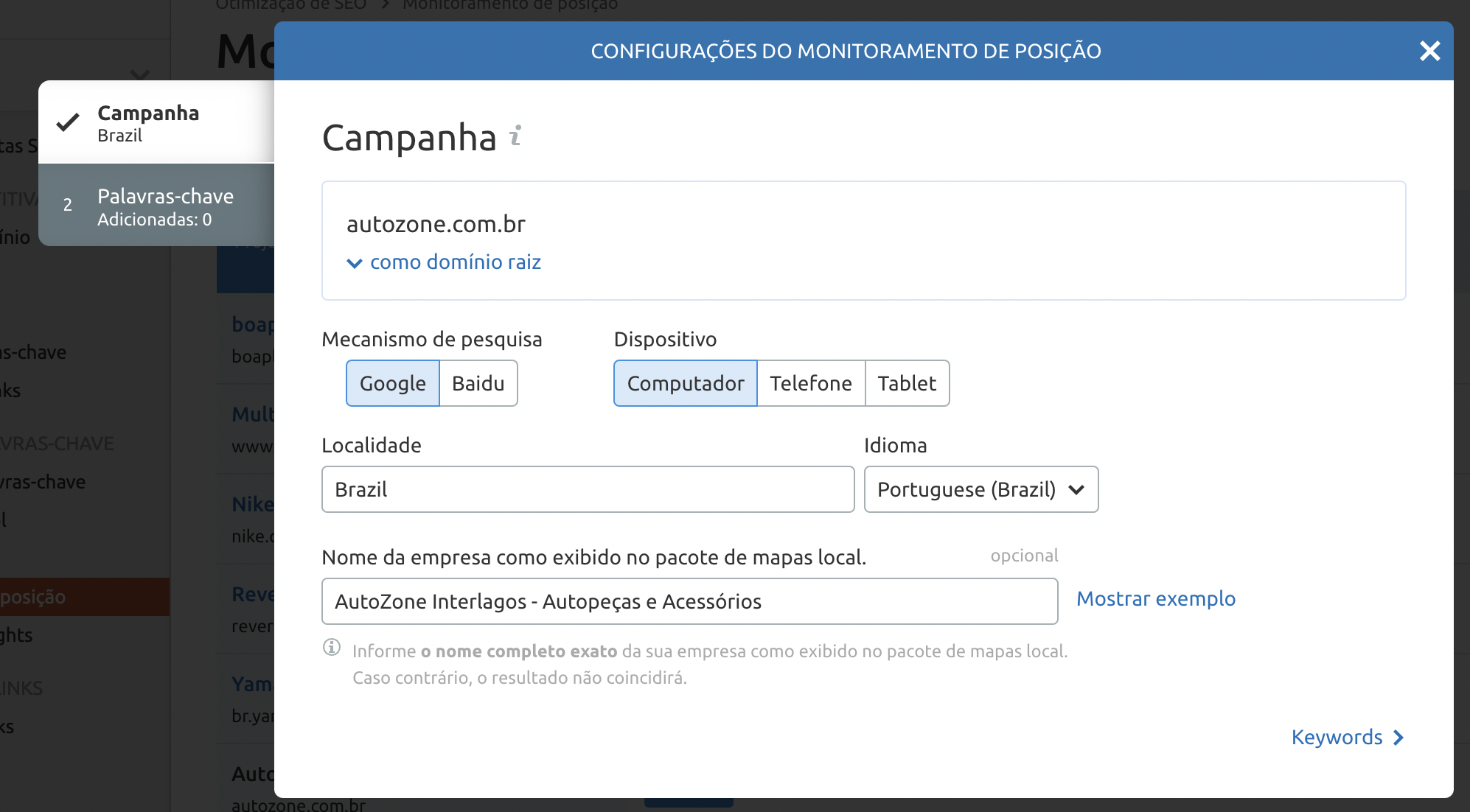The height and width of the screenshot is (812, 1470).
Task: Close the position tracking settings dialog
Action: 1429,51
